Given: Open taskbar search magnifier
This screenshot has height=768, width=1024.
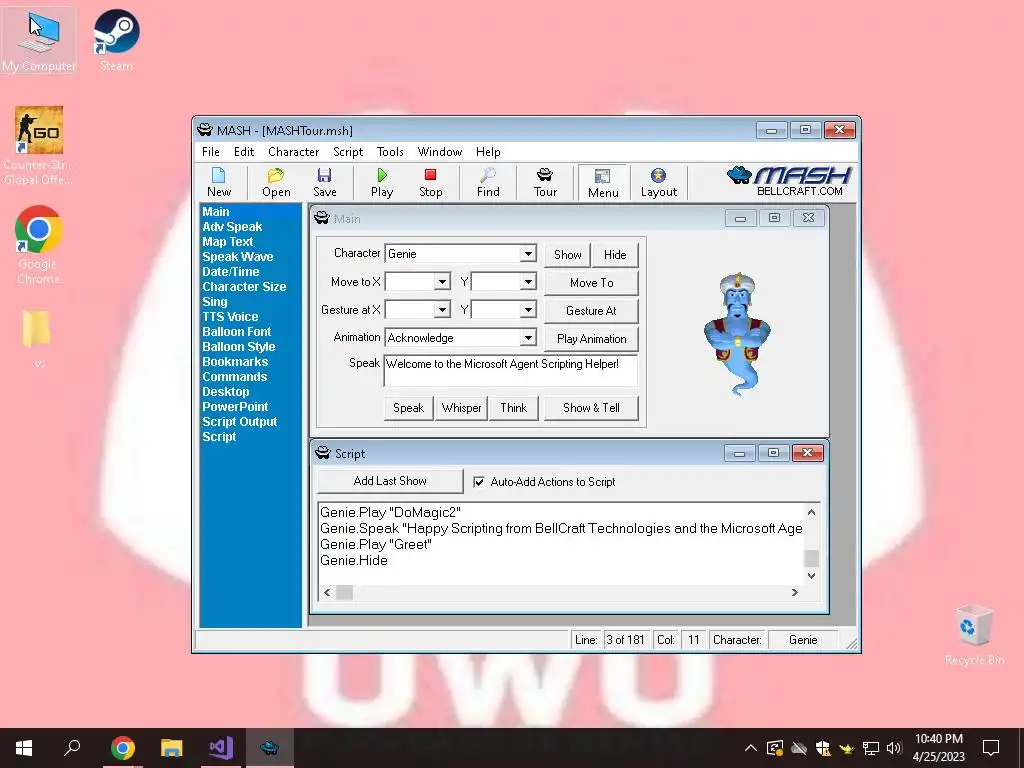Looking at the screenshot, I should pyautogui.click(x=72, y=748).
